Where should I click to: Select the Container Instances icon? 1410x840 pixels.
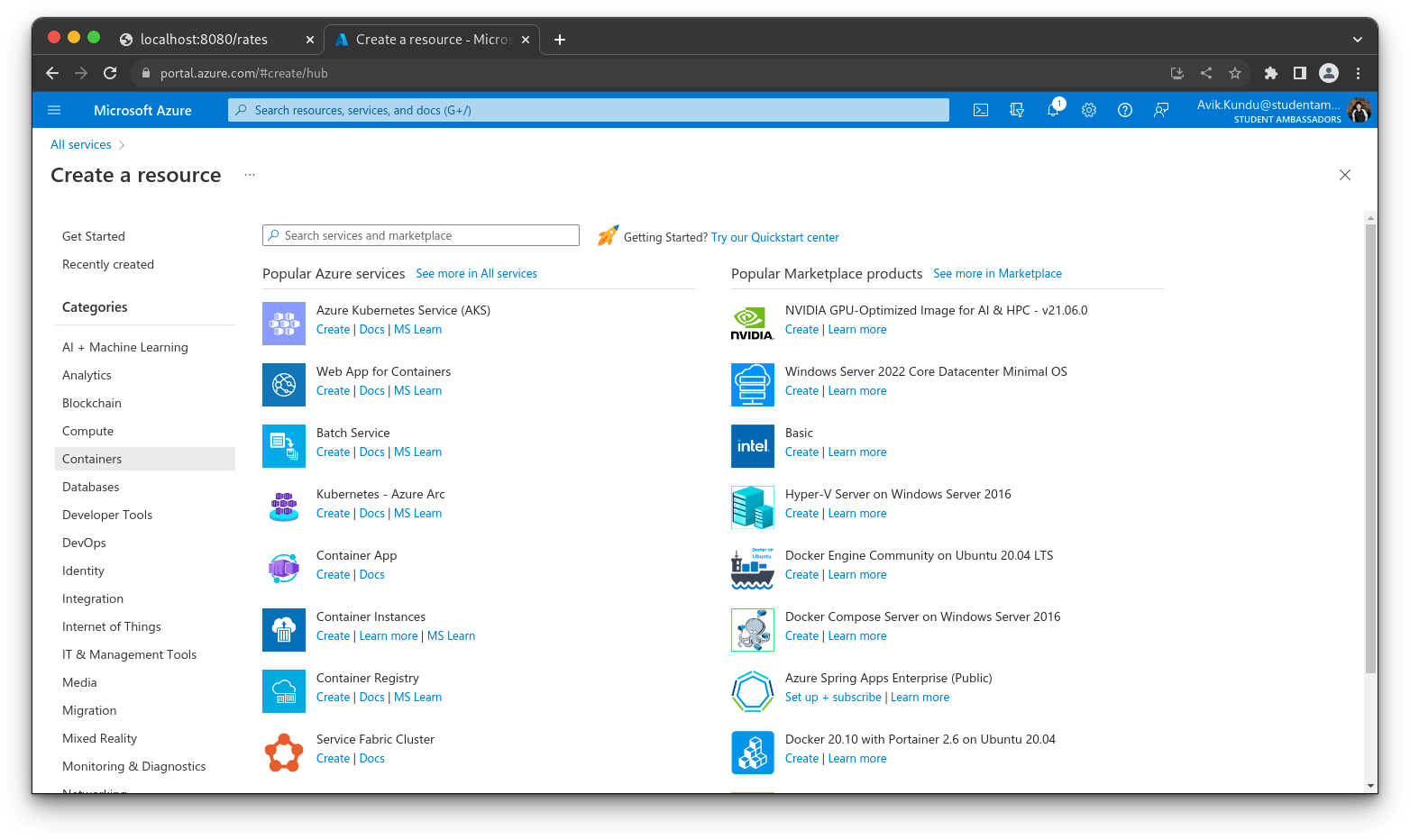[x=283, y=630]
